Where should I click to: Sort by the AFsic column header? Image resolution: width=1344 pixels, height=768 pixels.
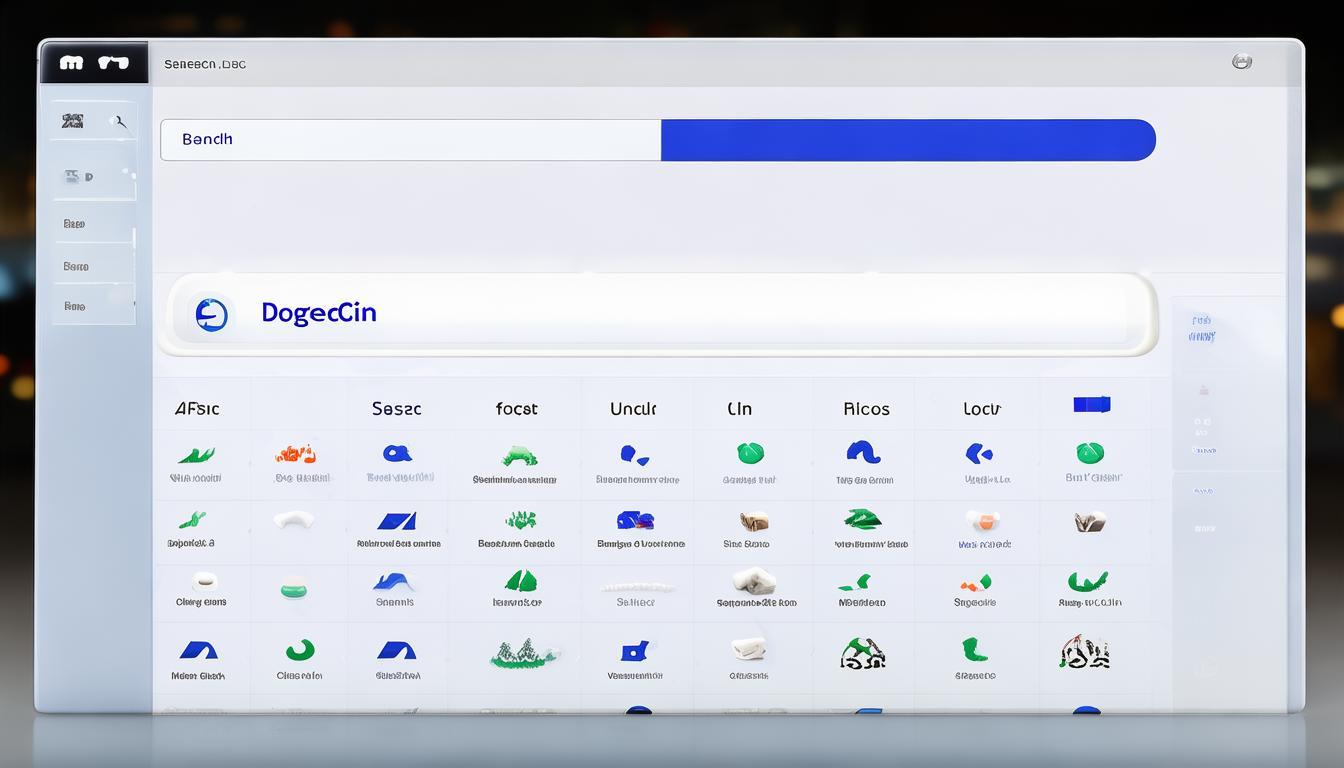pos(197,409)
